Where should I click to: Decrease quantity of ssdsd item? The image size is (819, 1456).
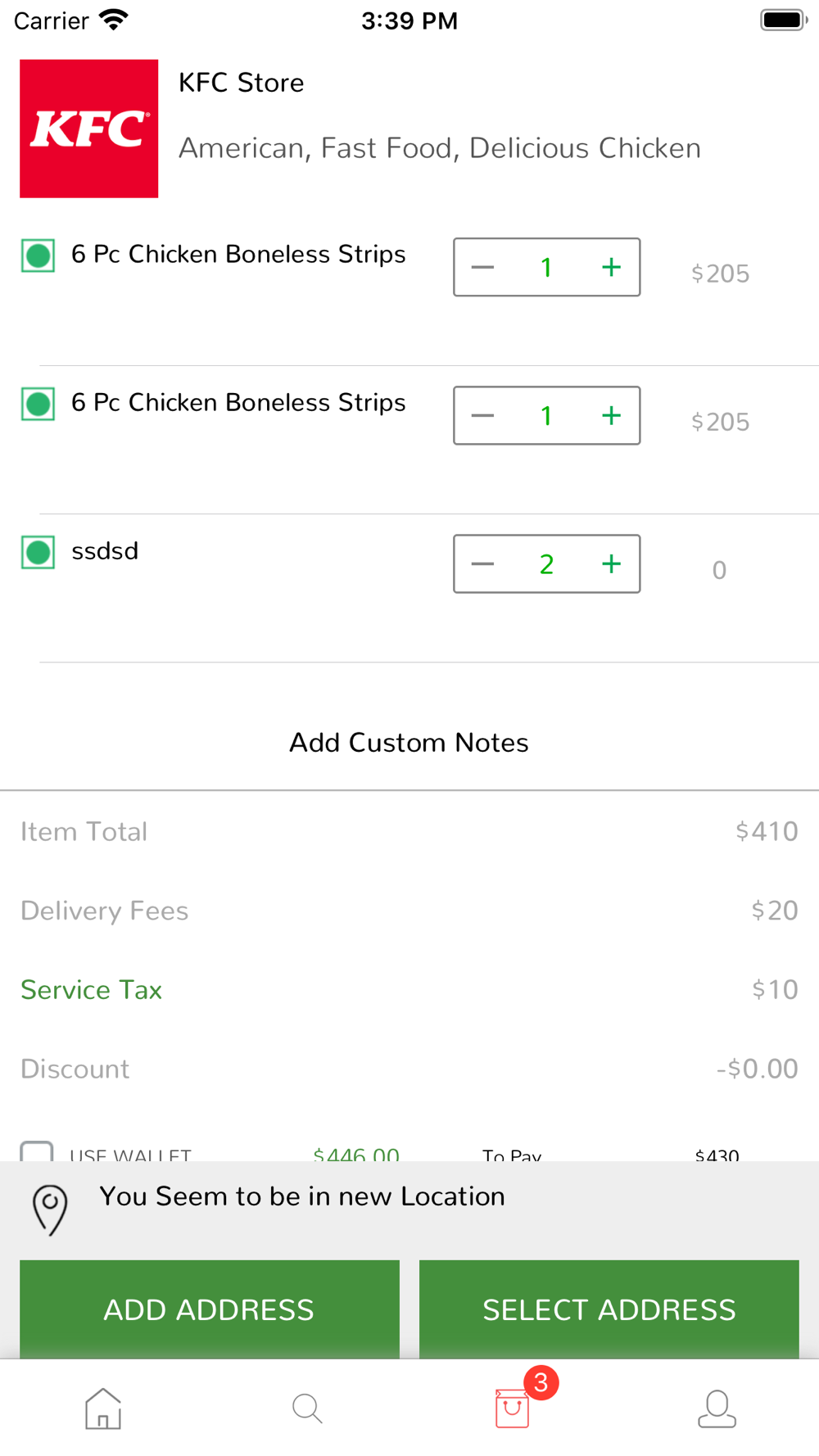click(483, 564)
